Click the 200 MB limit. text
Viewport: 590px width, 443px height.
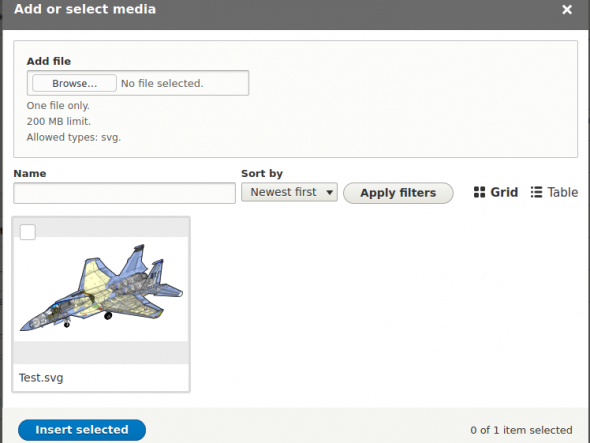(x=59, y=122)
